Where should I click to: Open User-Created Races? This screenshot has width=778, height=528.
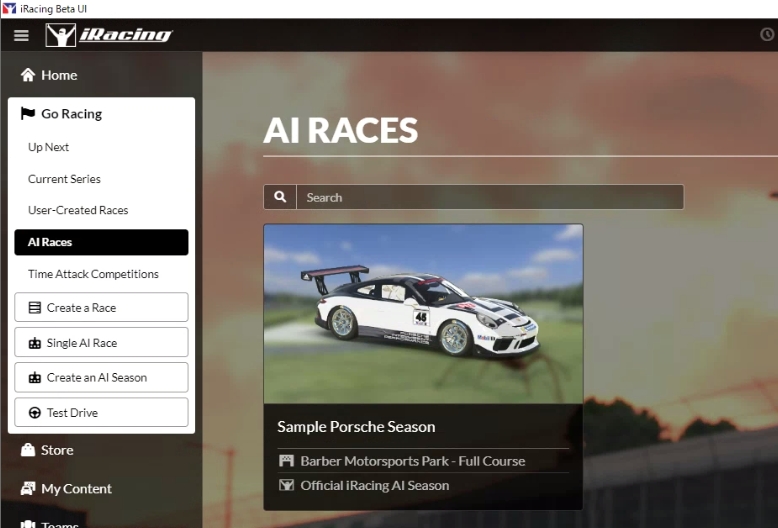pyautogui.click(x=78, y=210)
